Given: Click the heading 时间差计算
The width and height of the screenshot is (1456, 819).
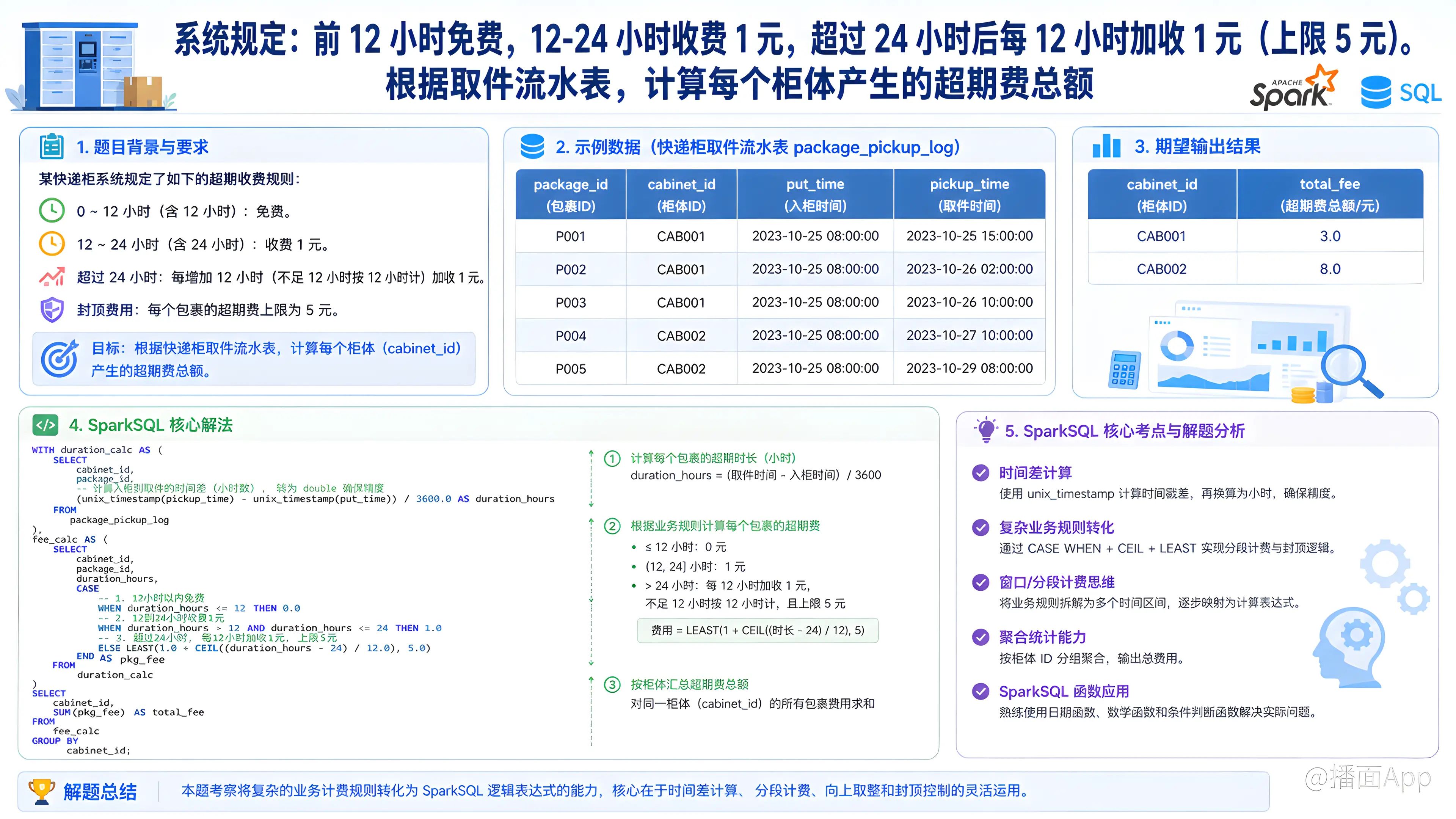Looking at the screenshot, I should pyautogui.click(x=1036, y=472).
